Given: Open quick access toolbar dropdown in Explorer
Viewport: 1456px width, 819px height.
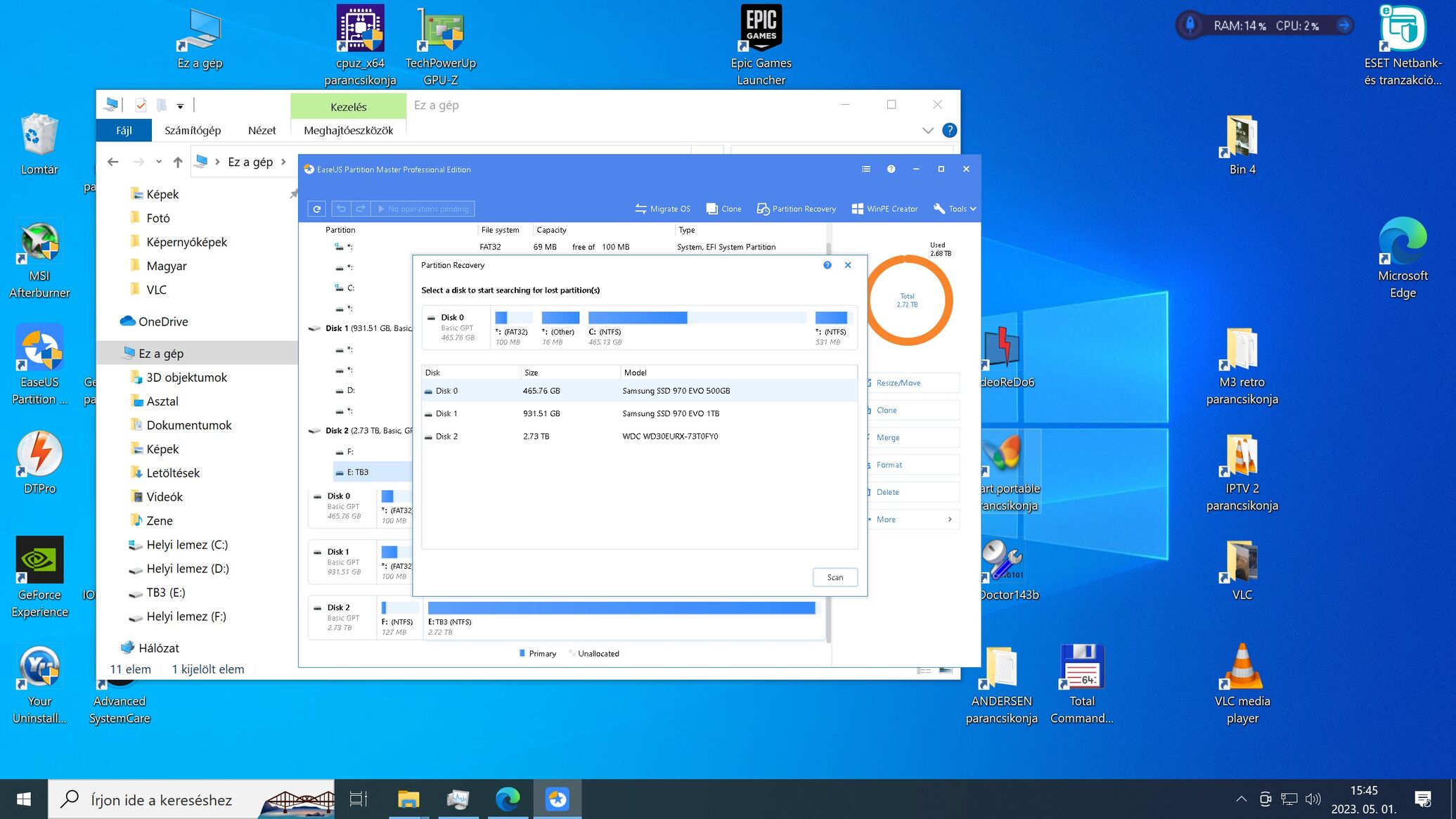Looking at the screenshot, I should point(180,106).
